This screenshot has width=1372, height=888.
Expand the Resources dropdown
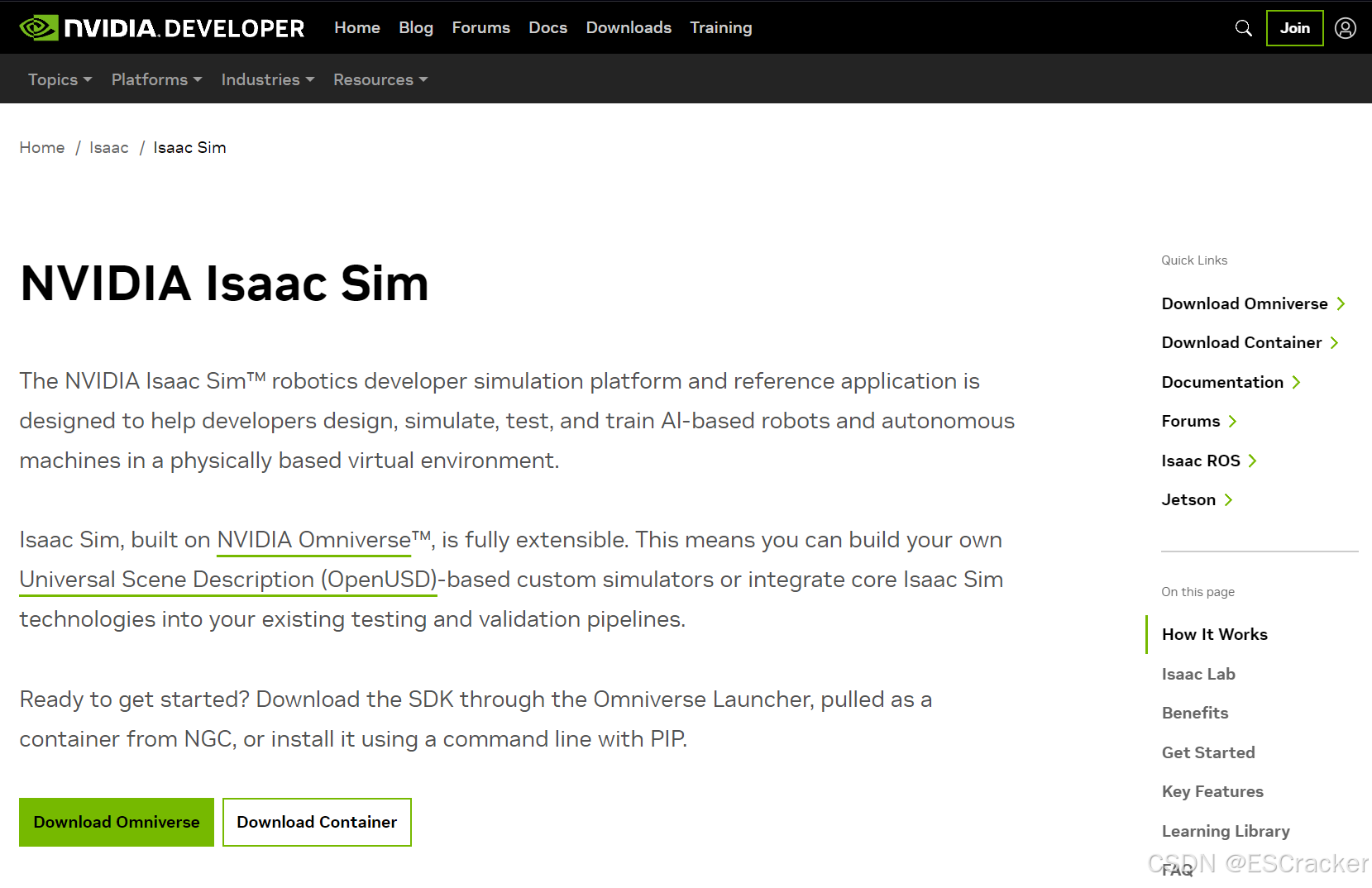pos(380,79)
